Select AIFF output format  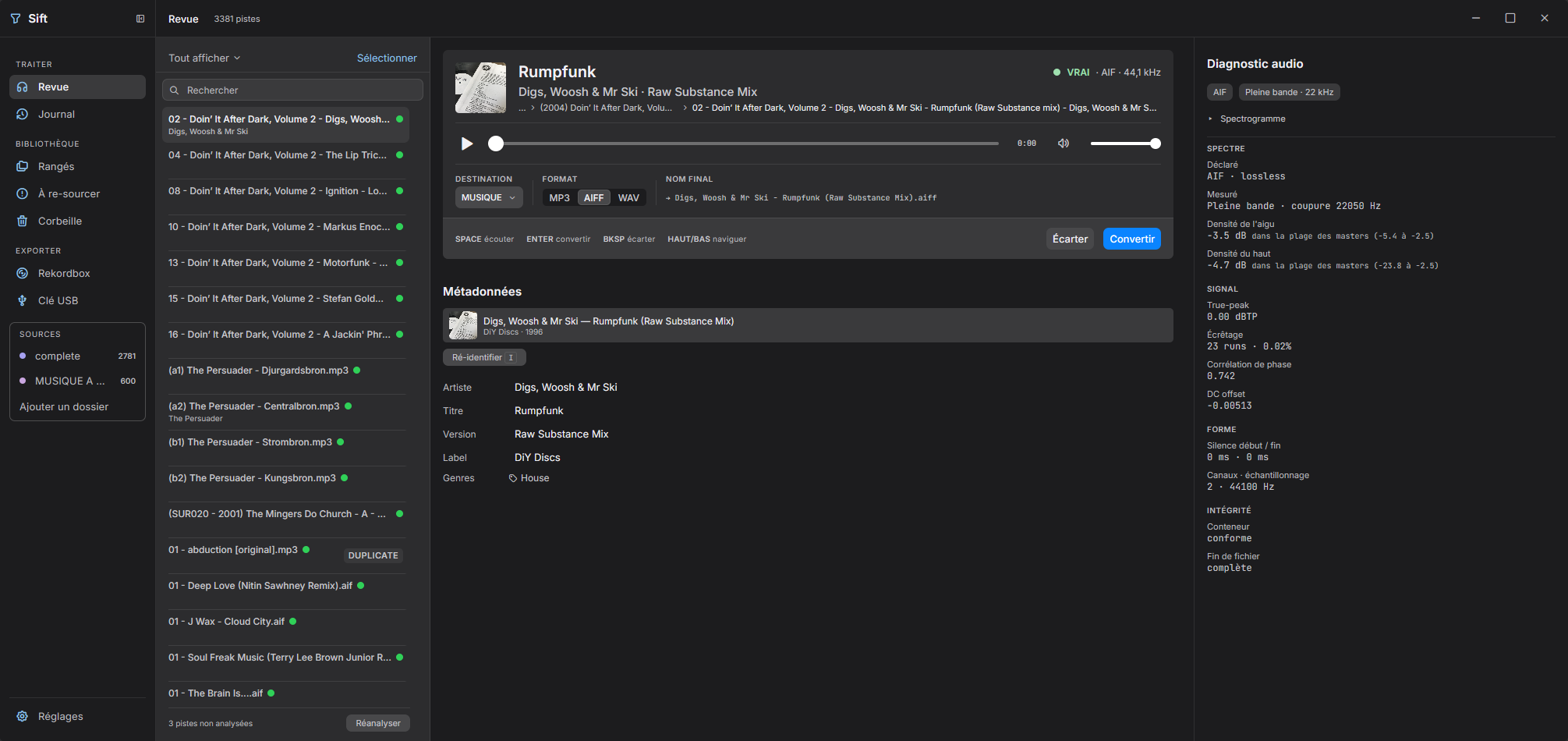point(593,198)
